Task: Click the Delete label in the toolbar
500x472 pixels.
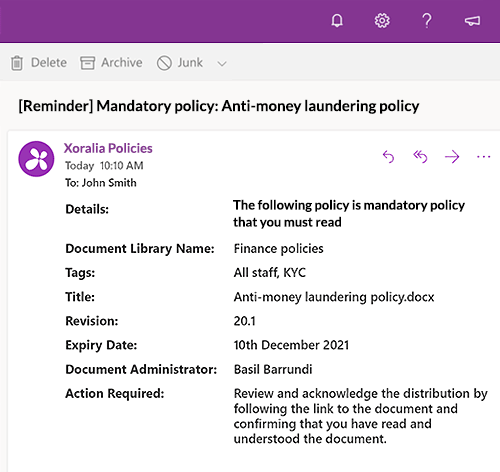Action: point(49,63)
